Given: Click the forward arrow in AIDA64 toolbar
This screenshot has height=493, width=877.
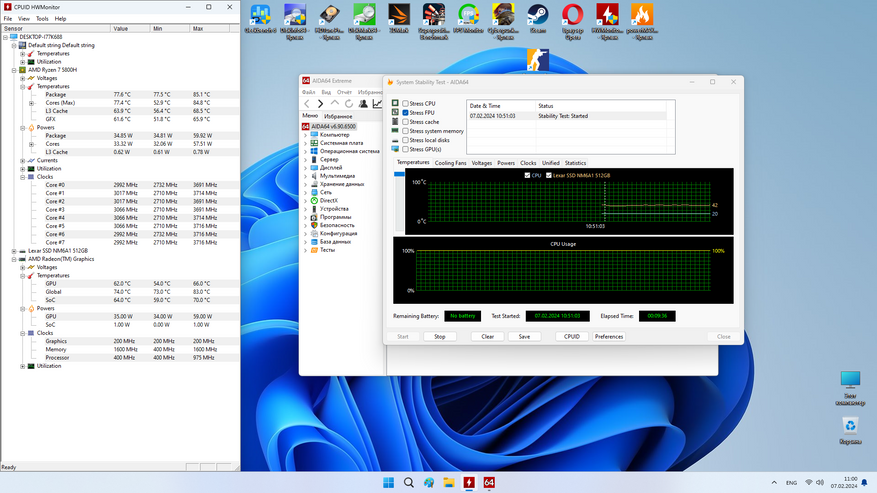Looking at the screenshot, I should (x=320, y=104).
